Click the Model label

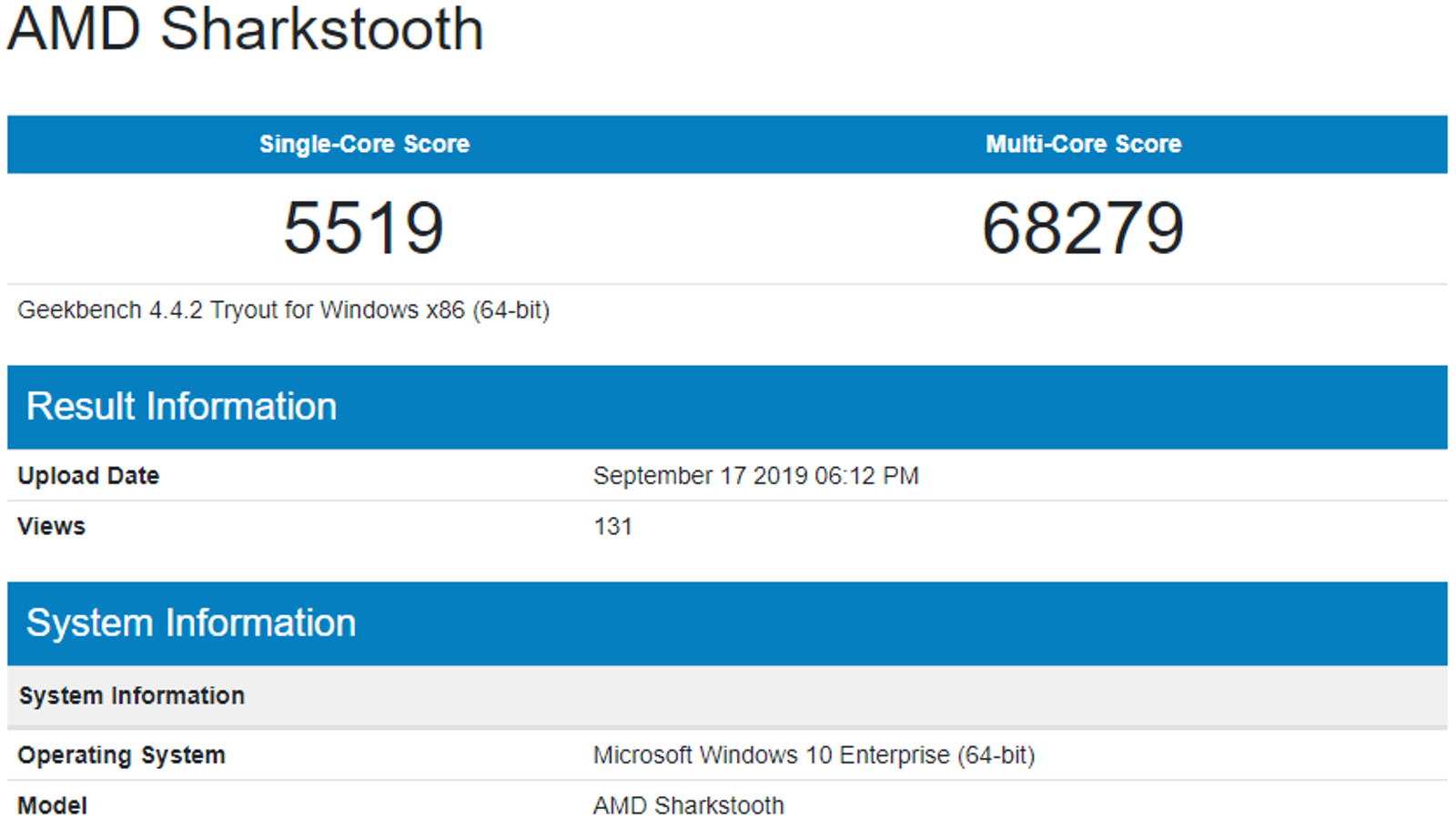tap(52, 805)
